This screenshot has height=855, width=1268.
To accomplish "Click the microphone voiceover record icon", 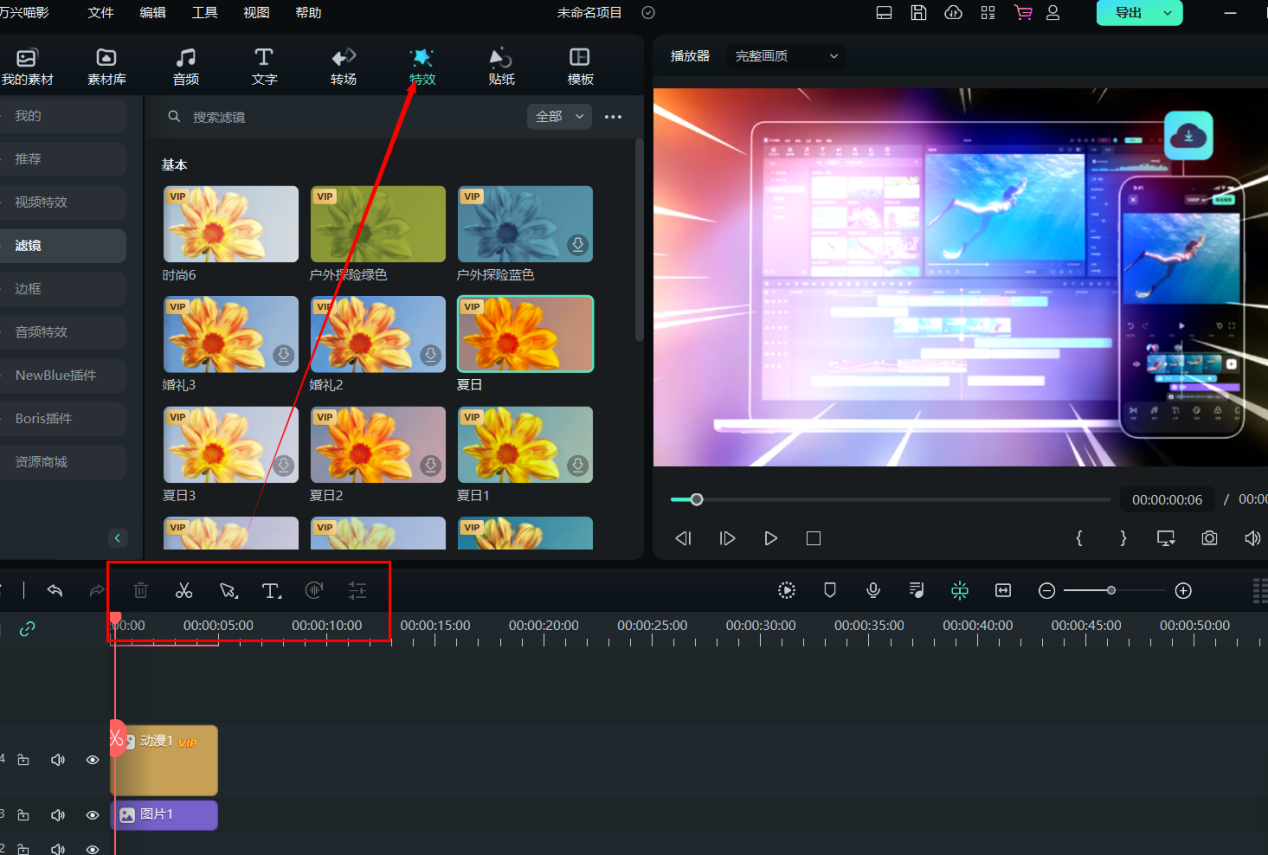I will (x=873, y=591).
